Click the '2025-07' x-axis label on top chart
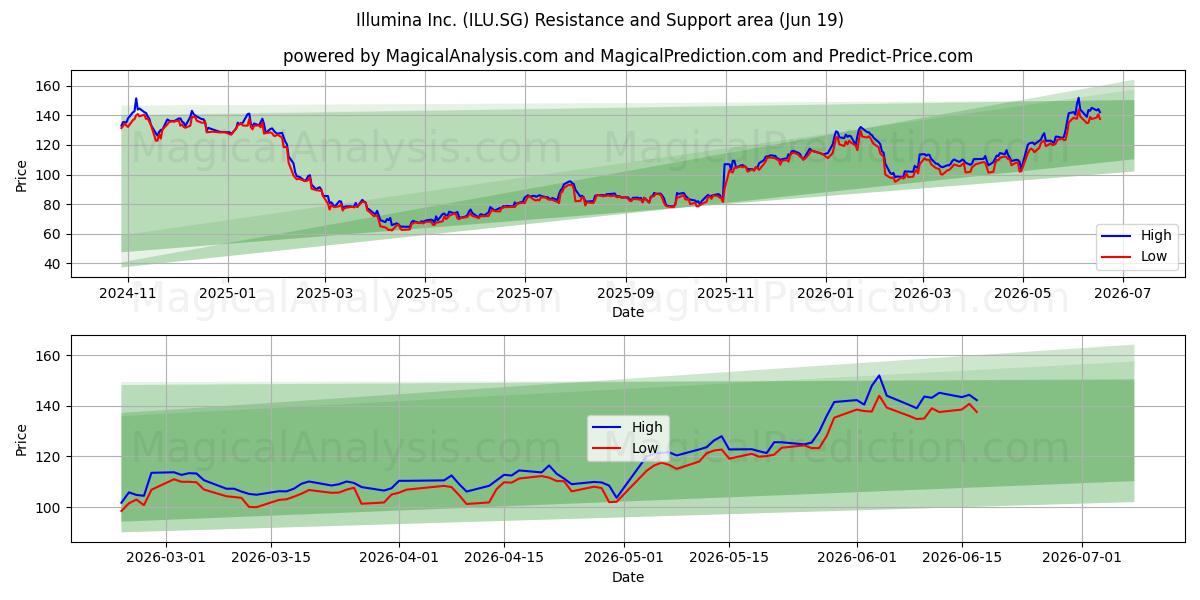Viewport: 1200px width, 600px height. point(526,295)
